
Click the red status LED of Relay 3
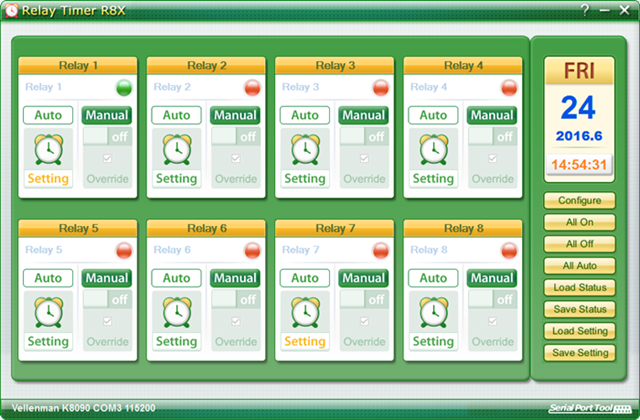coord(381,88)
